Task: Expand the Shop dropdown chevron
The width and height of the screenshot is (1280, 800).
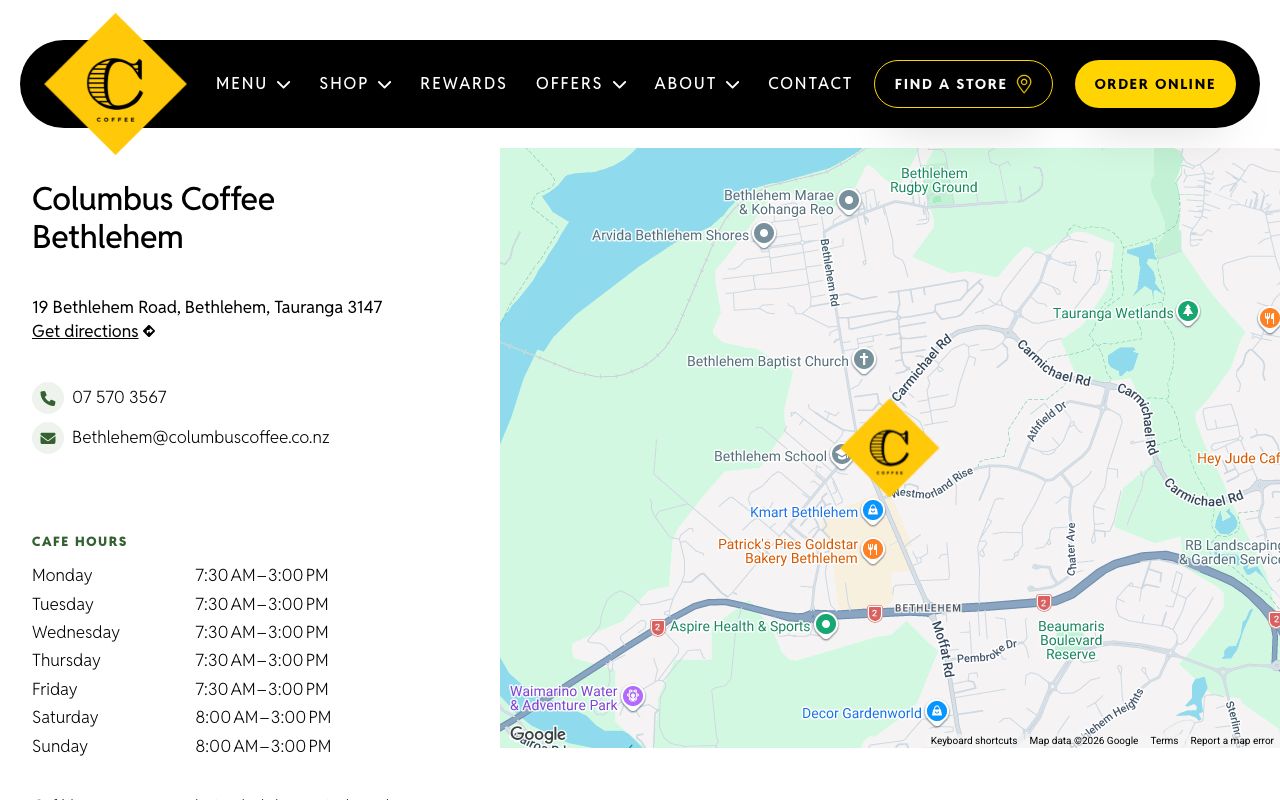Action: (x=385, y=85)
